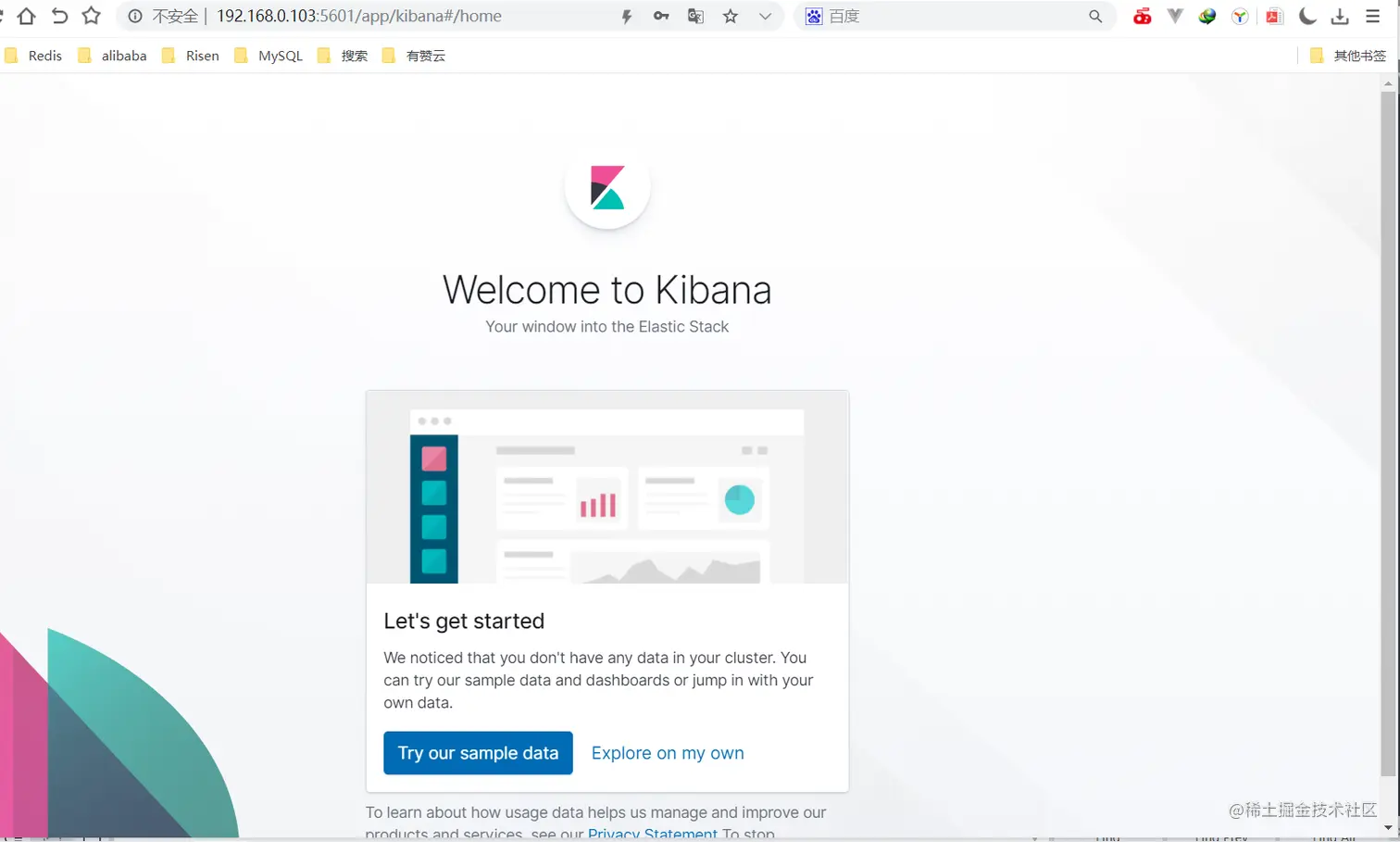The width and height of the screenshot is (1400, 842).
Task: Open the 其他书签 bookmarks folder
Action: (x=1348, y=56)
